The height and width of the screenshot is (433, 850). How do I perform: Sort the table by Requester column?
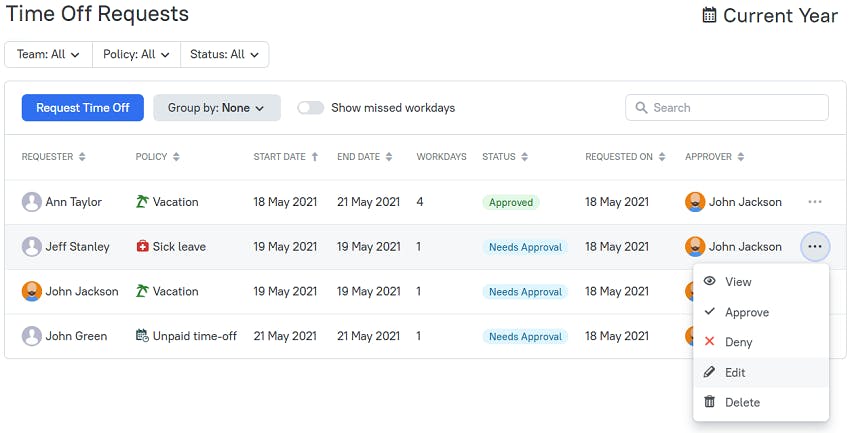tap(54, 157)
